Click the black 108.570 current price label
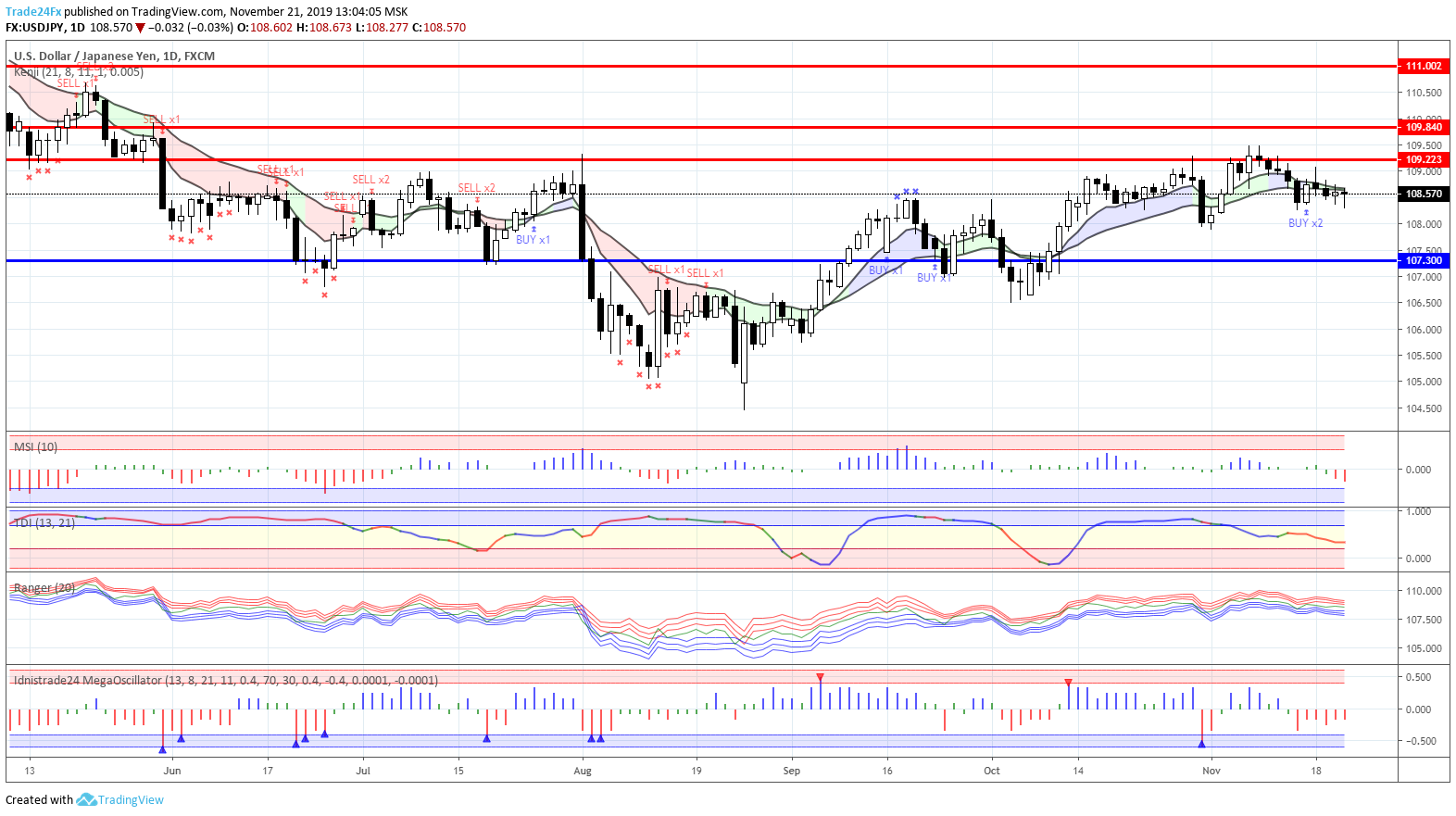Image resolution: width=1456 pixels, height=816 pixels. (x=1424, y=194)
